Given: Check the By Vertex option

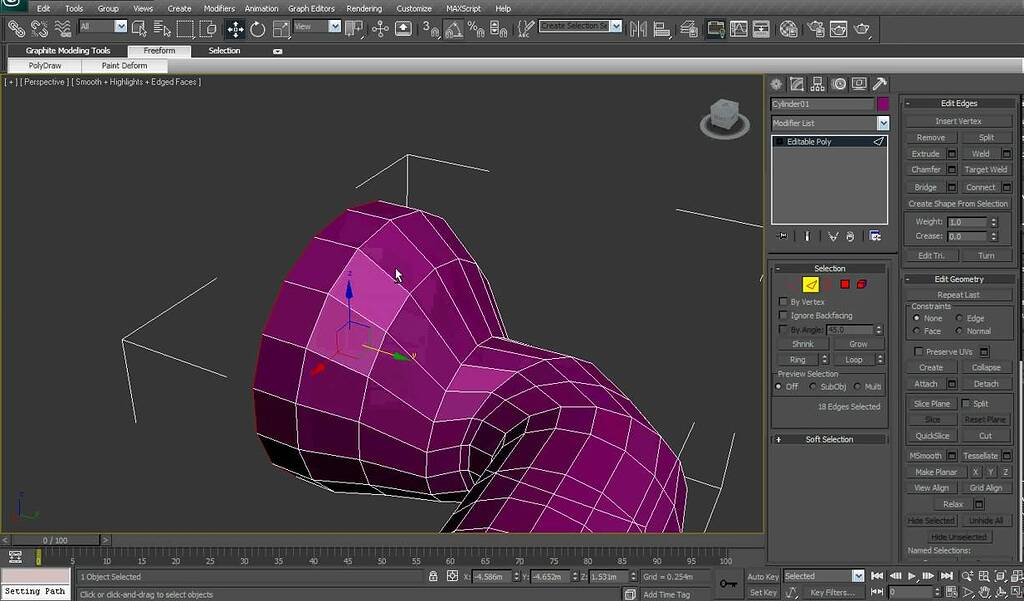Looking at the screenshot, I should 783,302.
